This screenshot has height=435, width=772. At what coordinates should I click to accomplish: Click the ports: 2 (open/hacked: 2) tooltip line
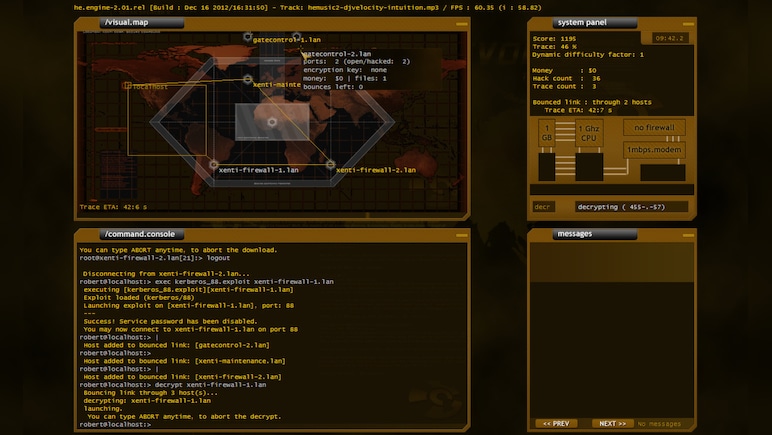click(x=356, y=62)
